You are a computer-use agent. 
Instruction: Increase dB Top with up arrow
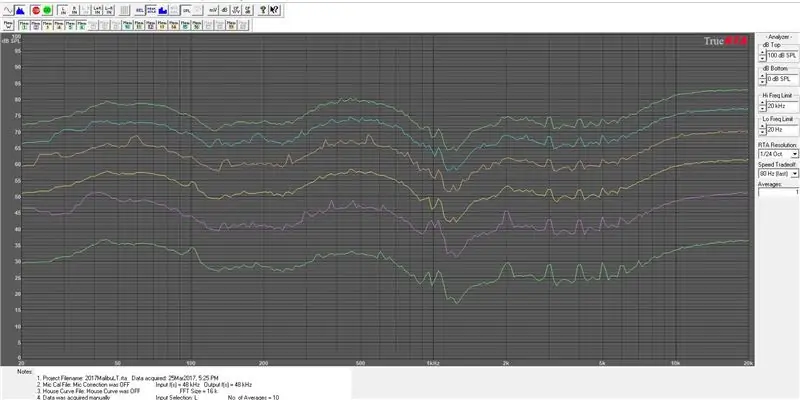pos(762,52)
